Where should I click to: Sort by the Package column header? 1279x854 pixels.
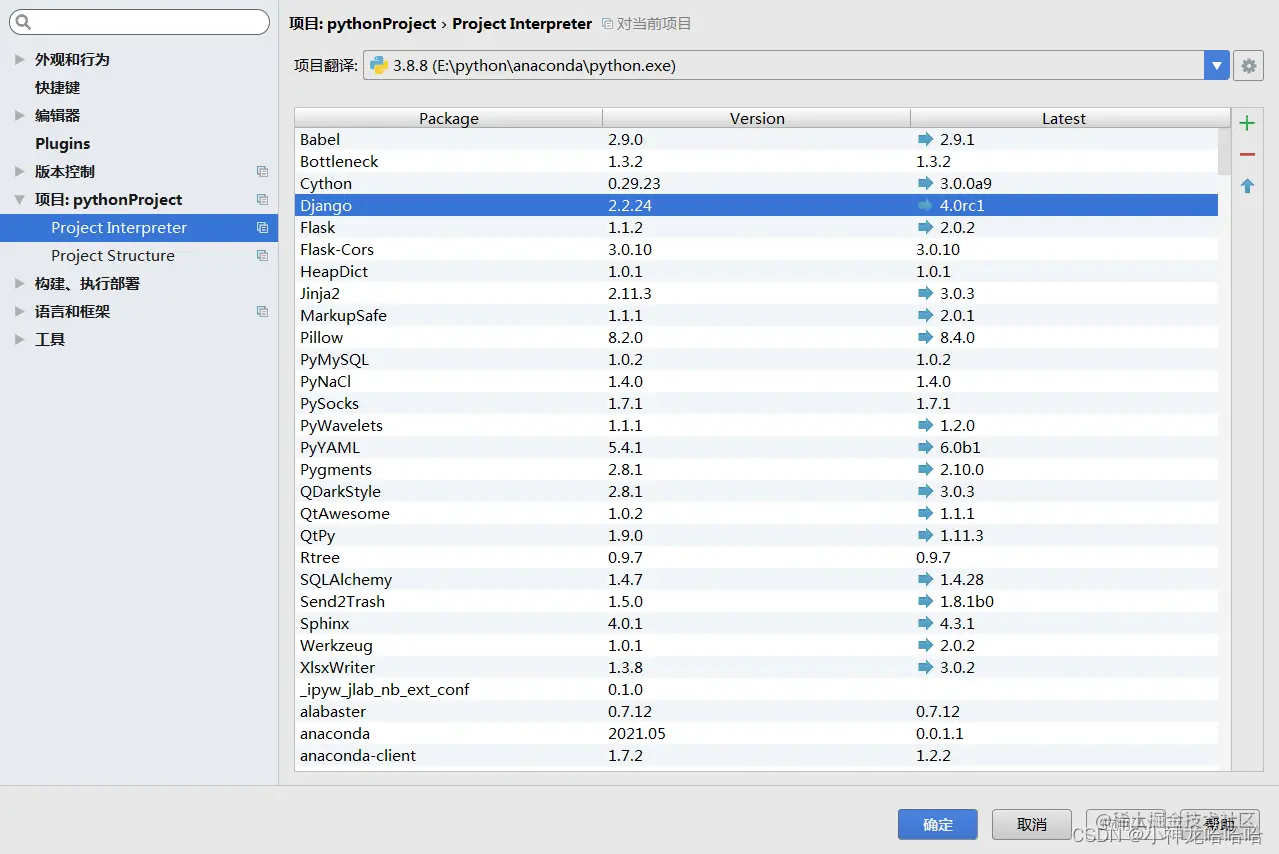click(449, 118)
